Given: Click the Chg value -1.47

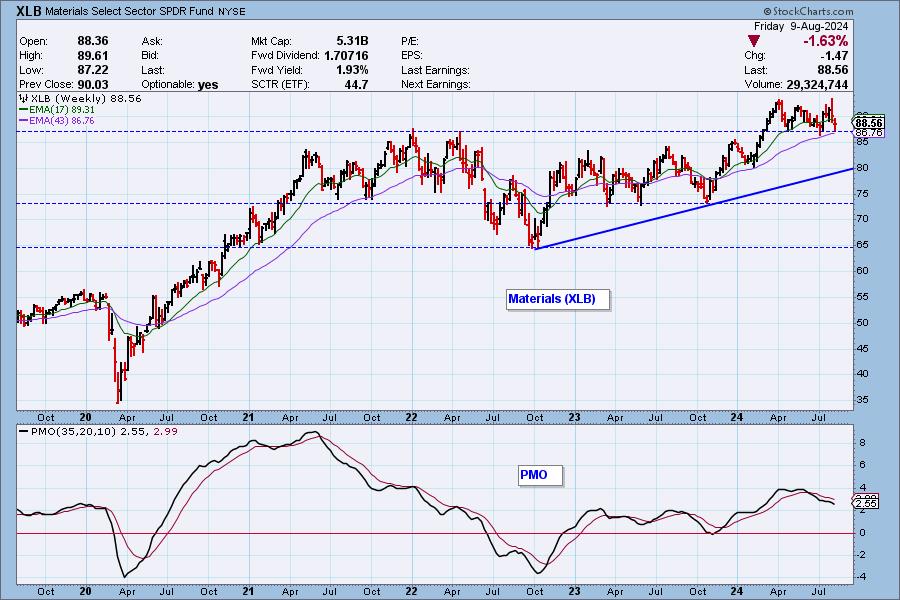Looking at the screenshot, I should 833,56.
